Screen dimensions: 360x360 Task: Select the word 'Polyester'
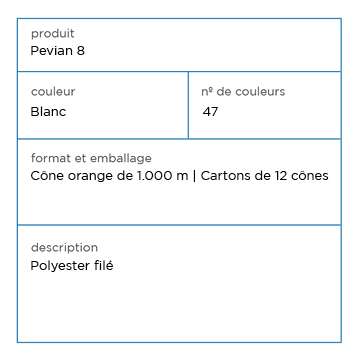[x=60, y=266]
